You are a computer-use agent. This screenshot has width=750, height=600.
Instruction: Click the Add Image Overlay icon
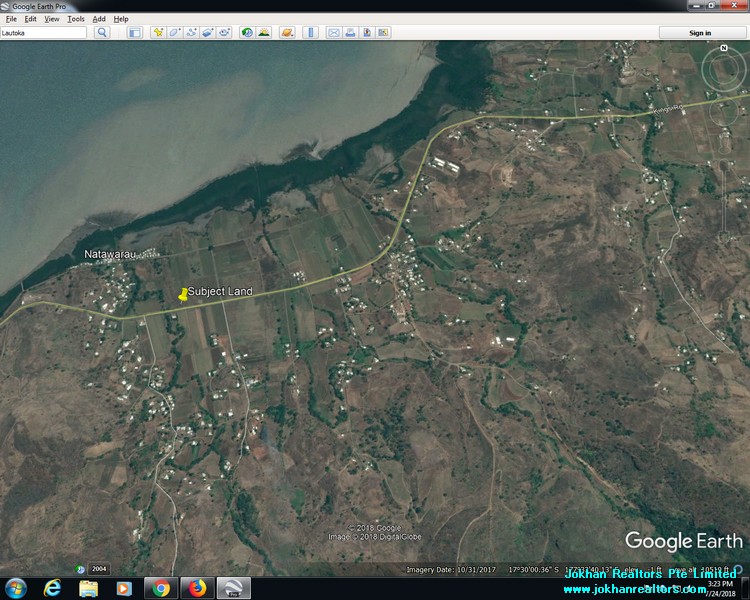(206, 32)
